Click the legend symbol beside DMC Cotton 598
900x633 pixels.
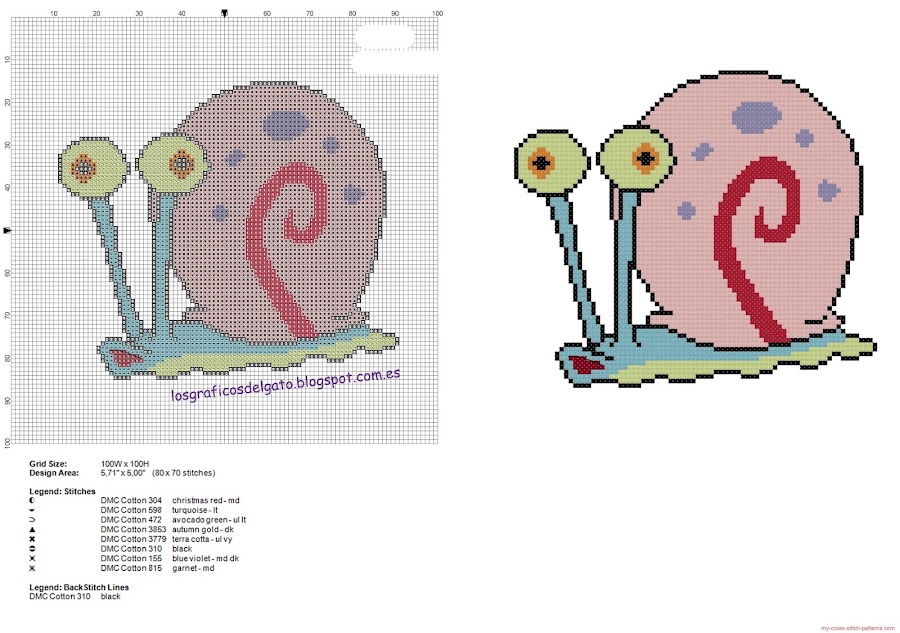[32, 510]
